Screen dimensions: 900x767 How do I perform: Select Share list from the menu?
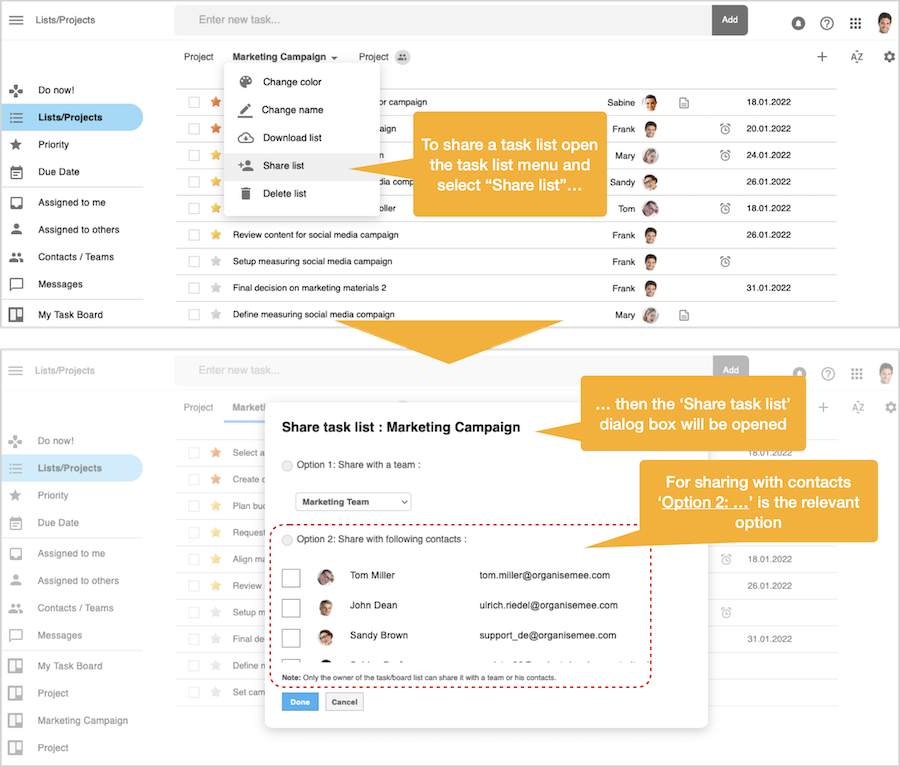coord(283,166)
